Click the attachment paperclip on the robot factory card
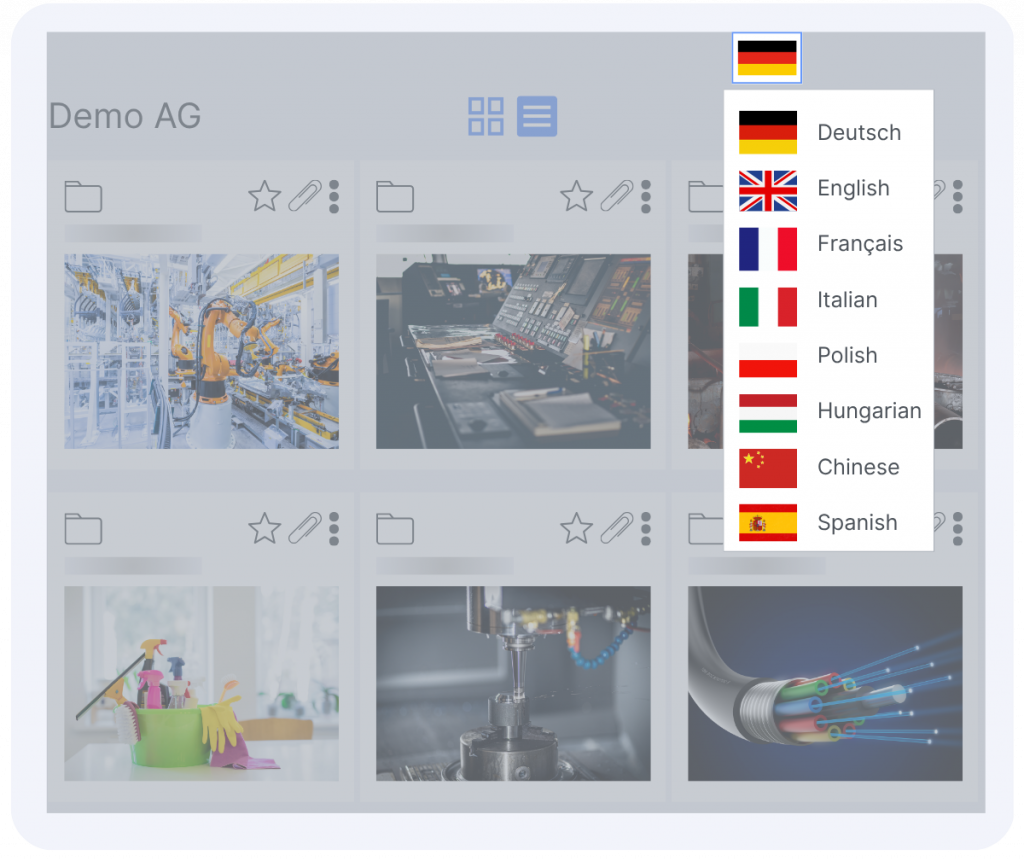The height and width of the screenshot is (861, 1024). tap(304, 196)
